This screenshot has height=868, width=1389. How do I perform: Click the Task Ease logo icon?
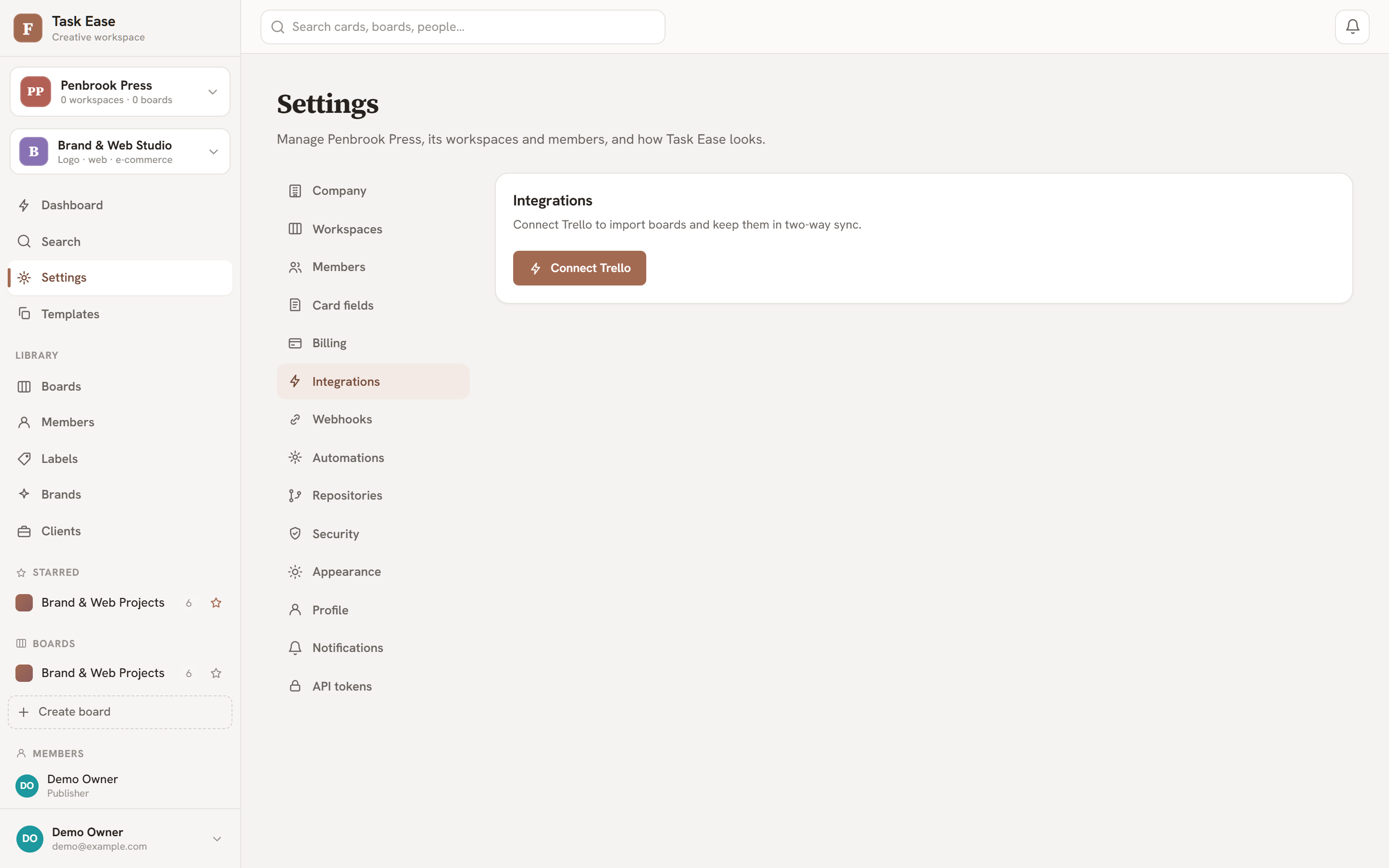pos(27,27)
